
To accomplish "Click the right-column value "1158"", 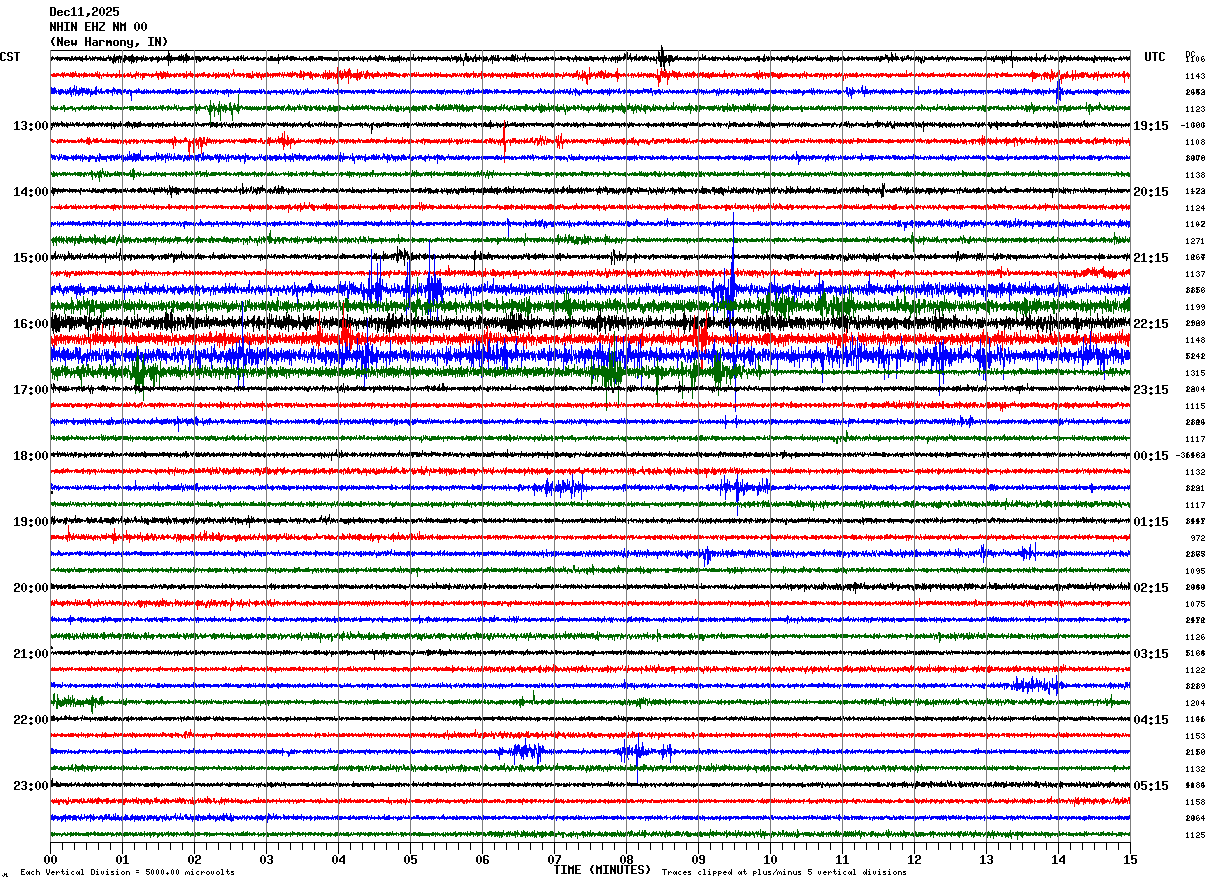I will coord(1195,802).
